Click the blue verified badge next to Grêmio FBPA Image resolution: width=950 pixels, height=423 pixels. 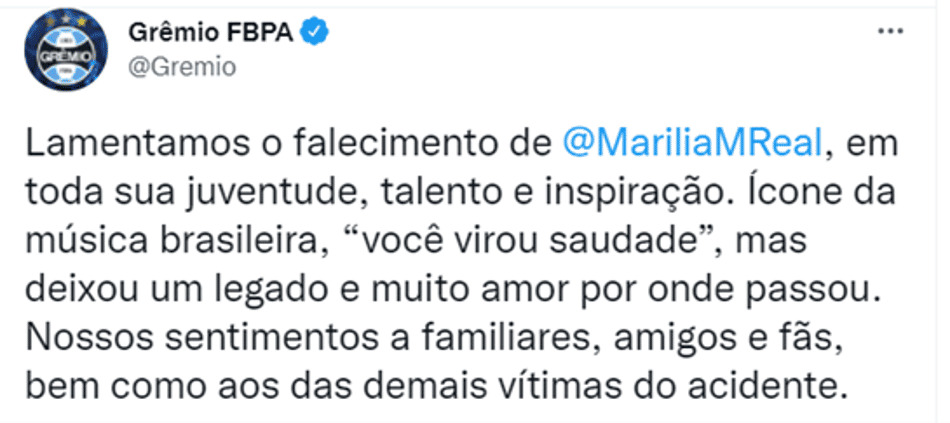tap(316, 31)
